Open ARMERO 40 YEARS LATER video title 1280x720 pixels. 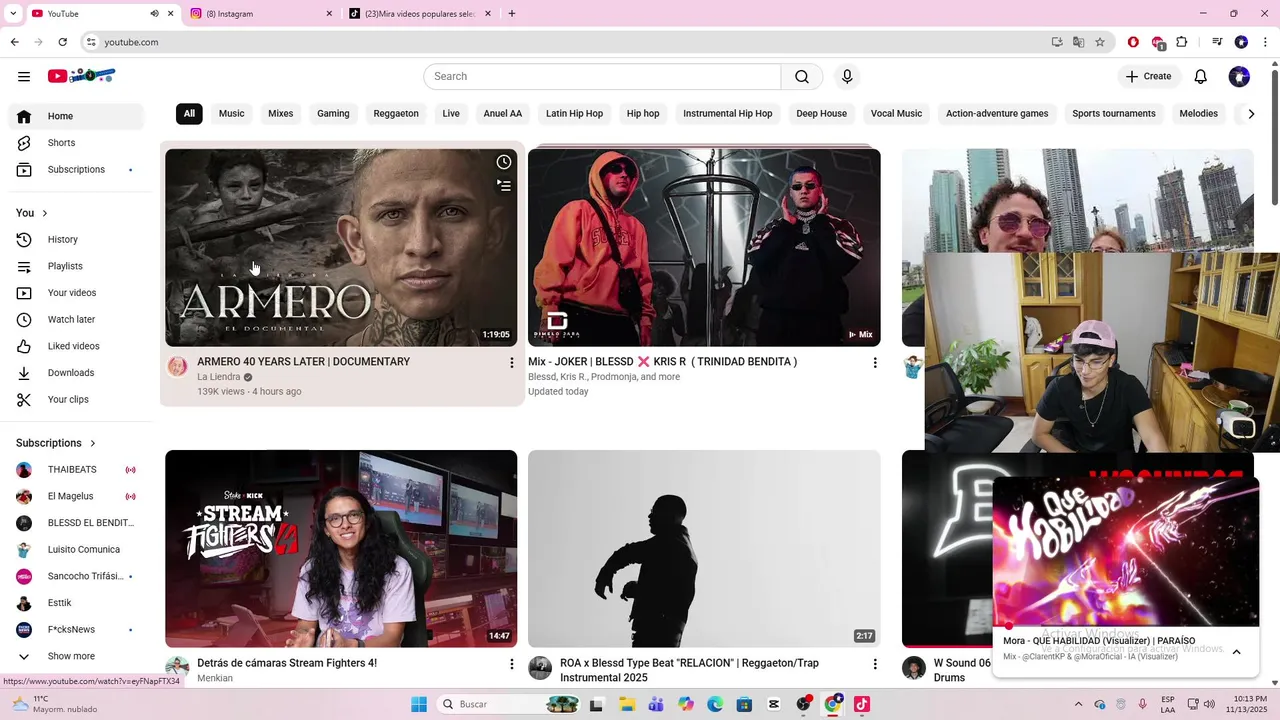304,362
